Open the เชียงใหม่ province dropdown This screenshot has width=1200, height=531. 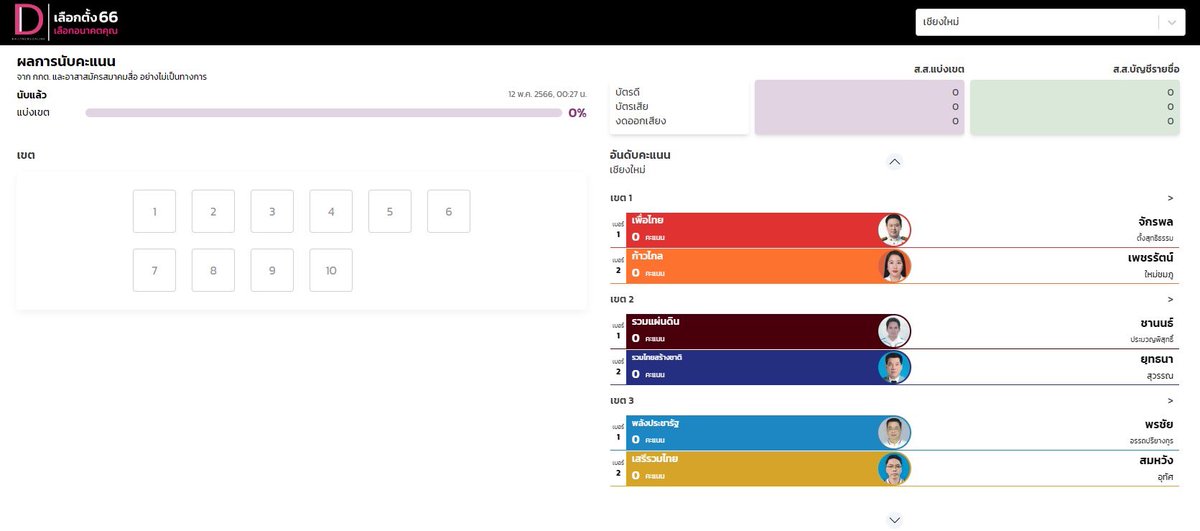(1050, 22)
